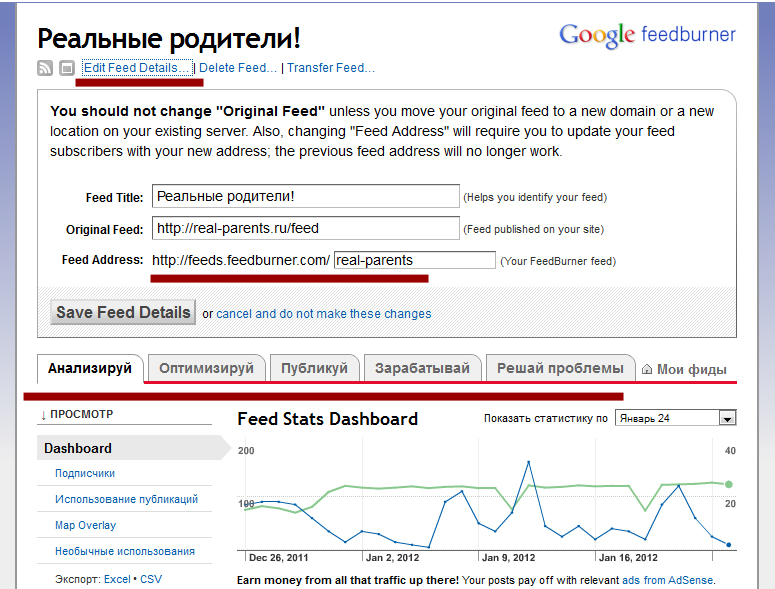775x589 pixels.
Task: Click the Google FeedBurner logo
Action: pos(647,35)
